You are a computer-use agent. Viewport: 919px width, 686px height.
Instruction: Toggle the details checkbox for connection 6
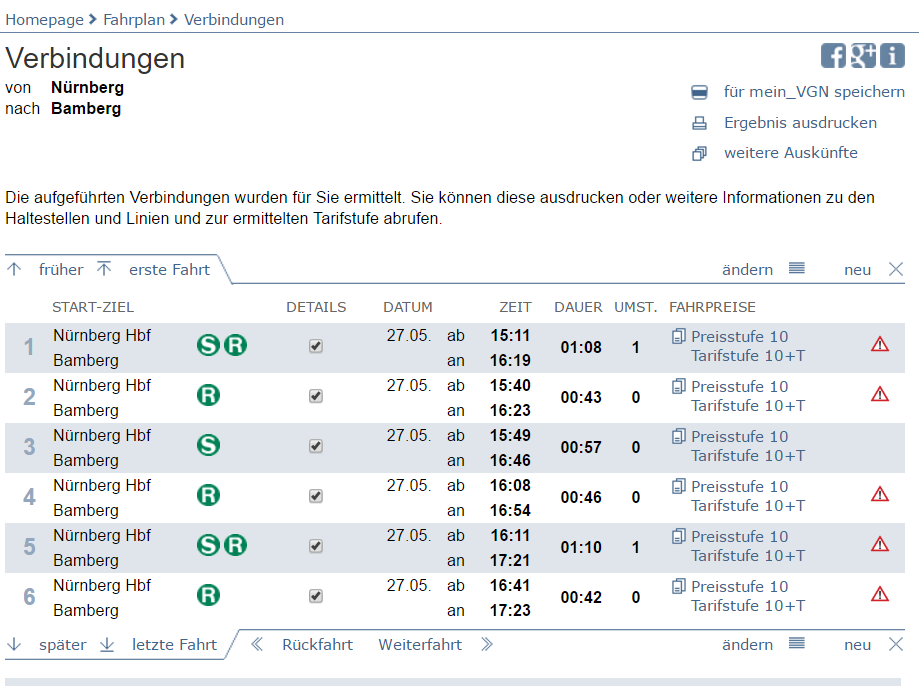316,596
